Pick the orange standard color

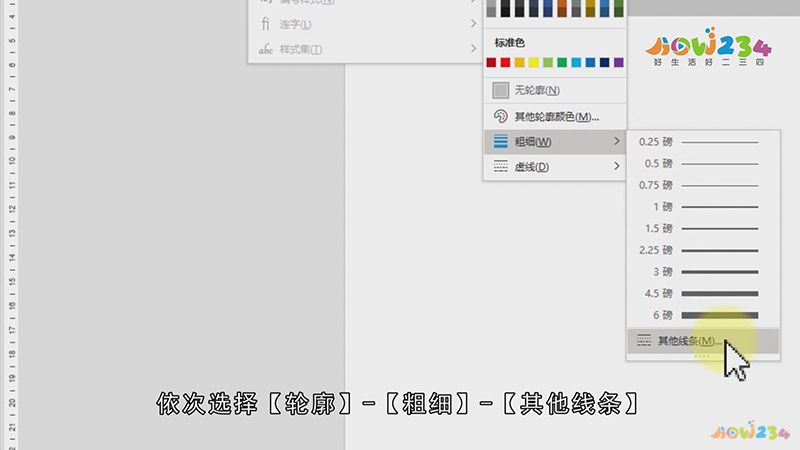[519, 62]
